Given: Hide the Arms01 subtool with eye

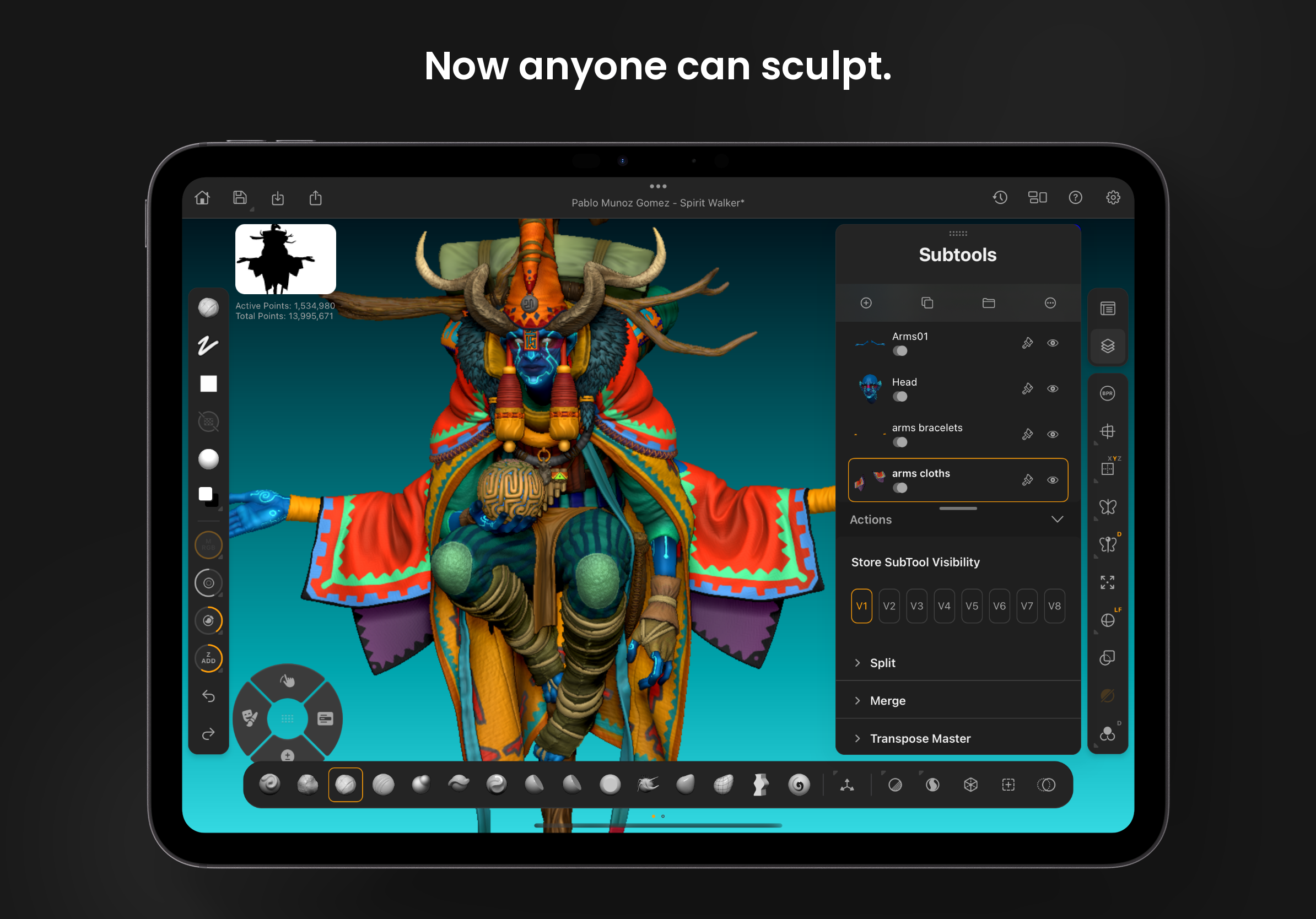Looking at the screenshot, I should point(1053,343).
